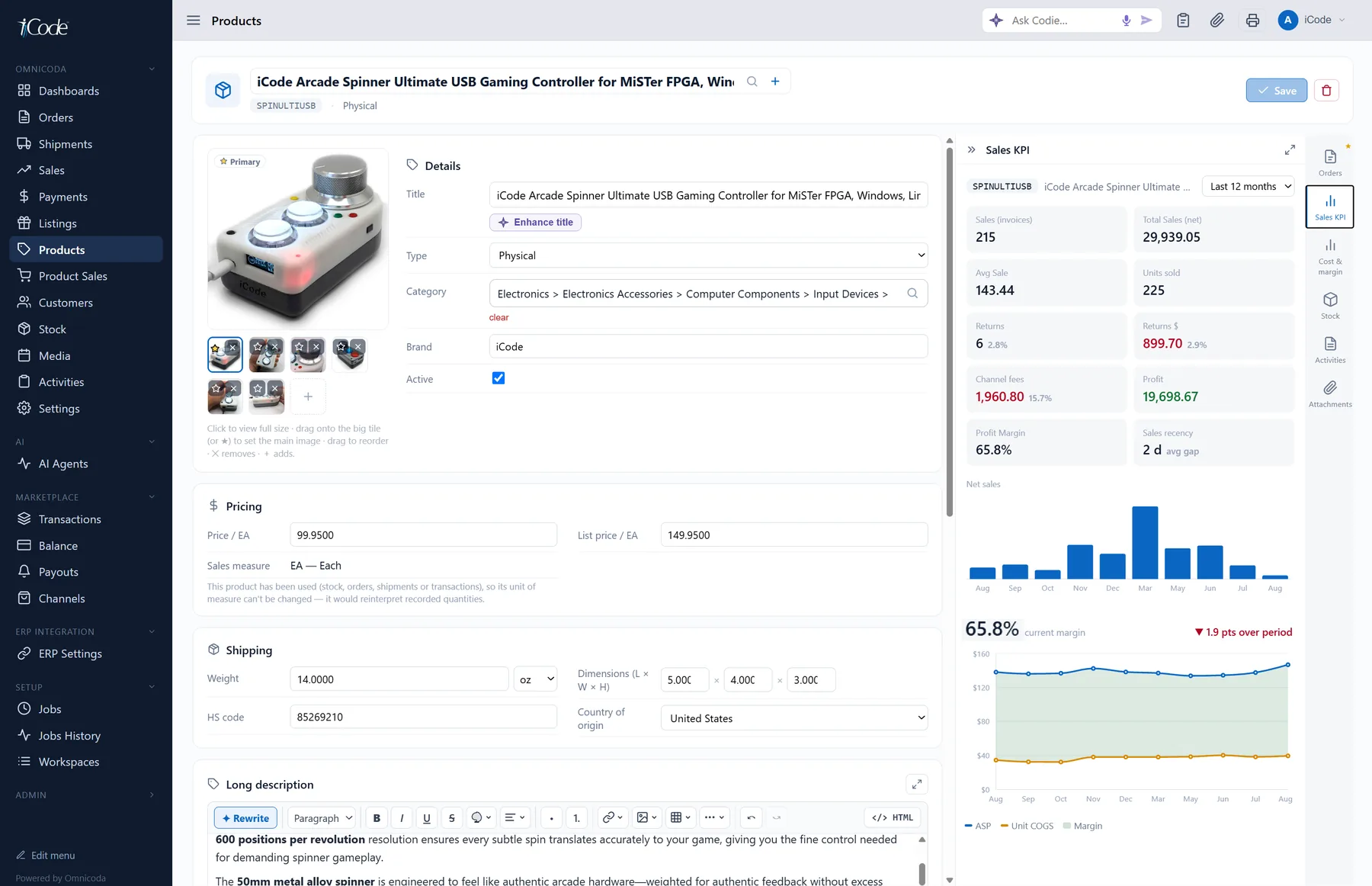
Task: Click Edit menu at sidebar bottom
Action: pos(46,856)
